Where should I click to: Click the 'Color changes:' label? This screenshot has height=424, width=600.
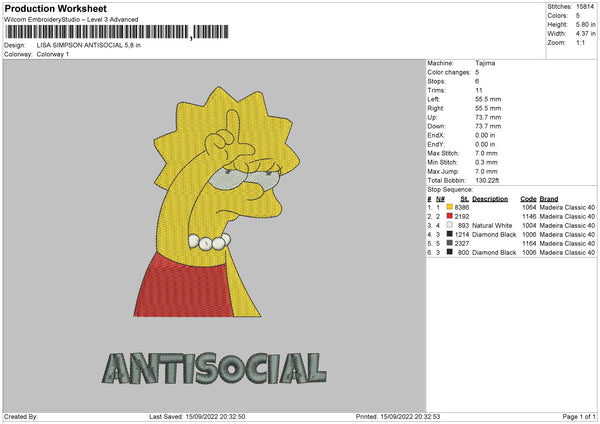point(449,72)
